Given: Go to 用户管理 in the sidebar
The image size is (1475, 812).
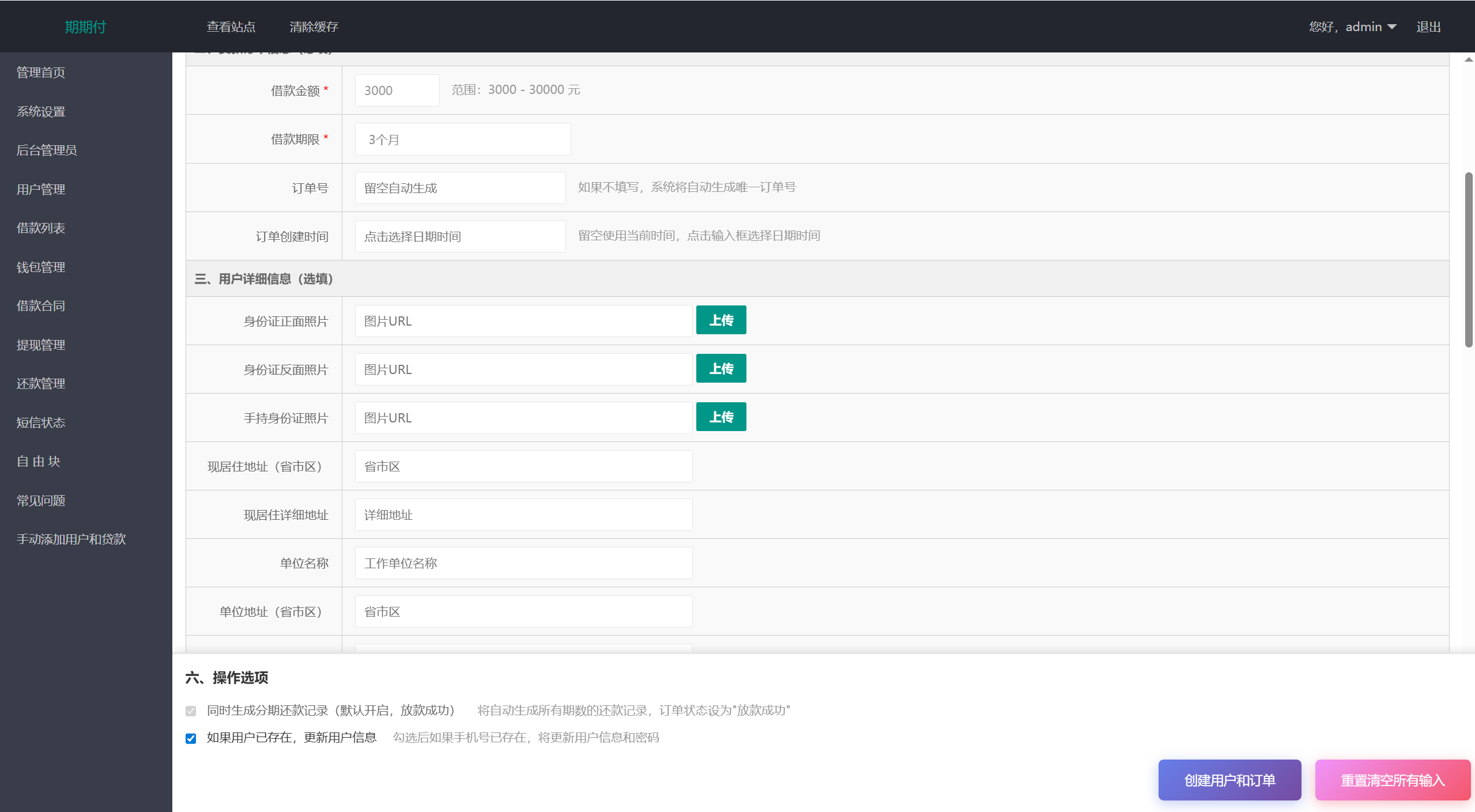Looking at the screenshot, I should 41,190.
